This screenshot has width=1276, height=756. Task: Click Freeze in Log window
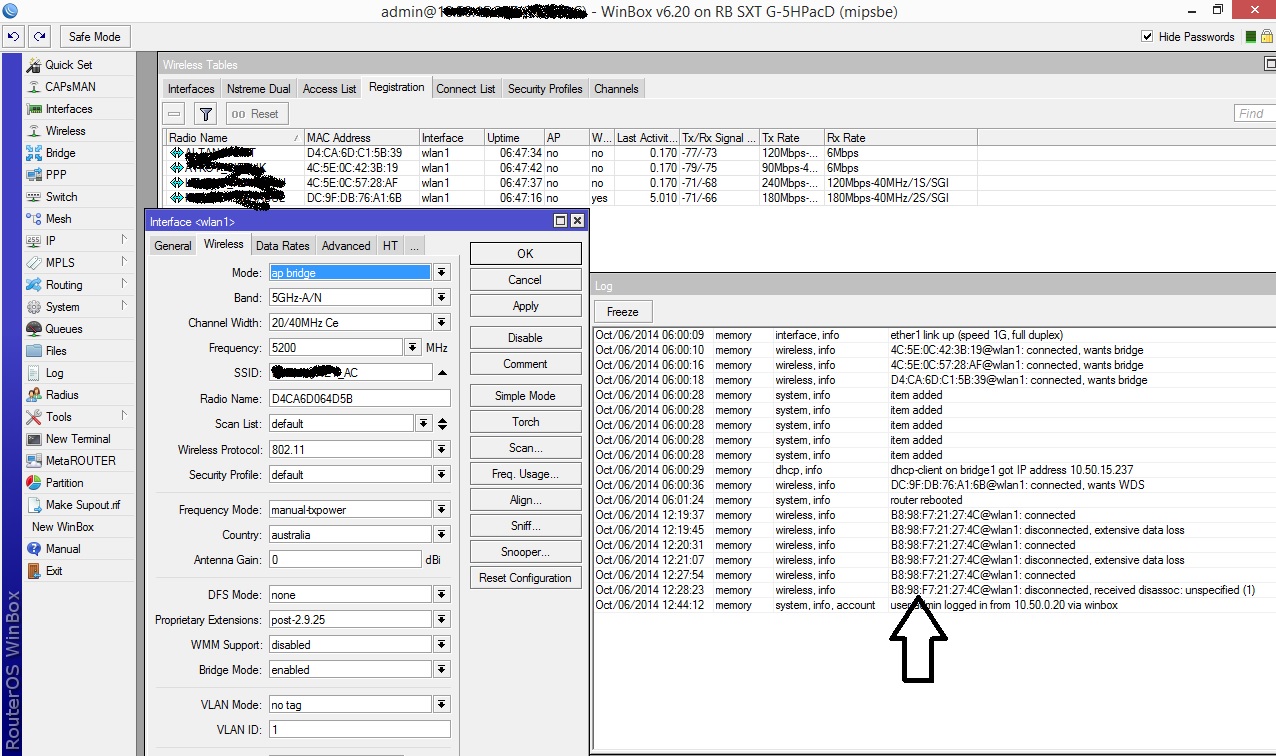point(622,311)
